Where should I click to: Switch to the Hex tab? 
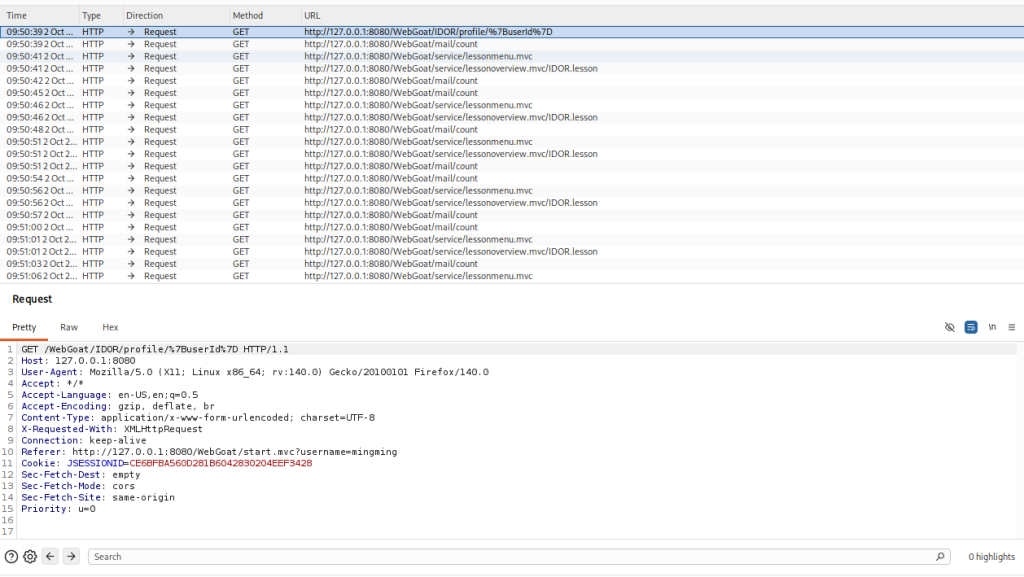pyautogui.click(x=110, y=328)
